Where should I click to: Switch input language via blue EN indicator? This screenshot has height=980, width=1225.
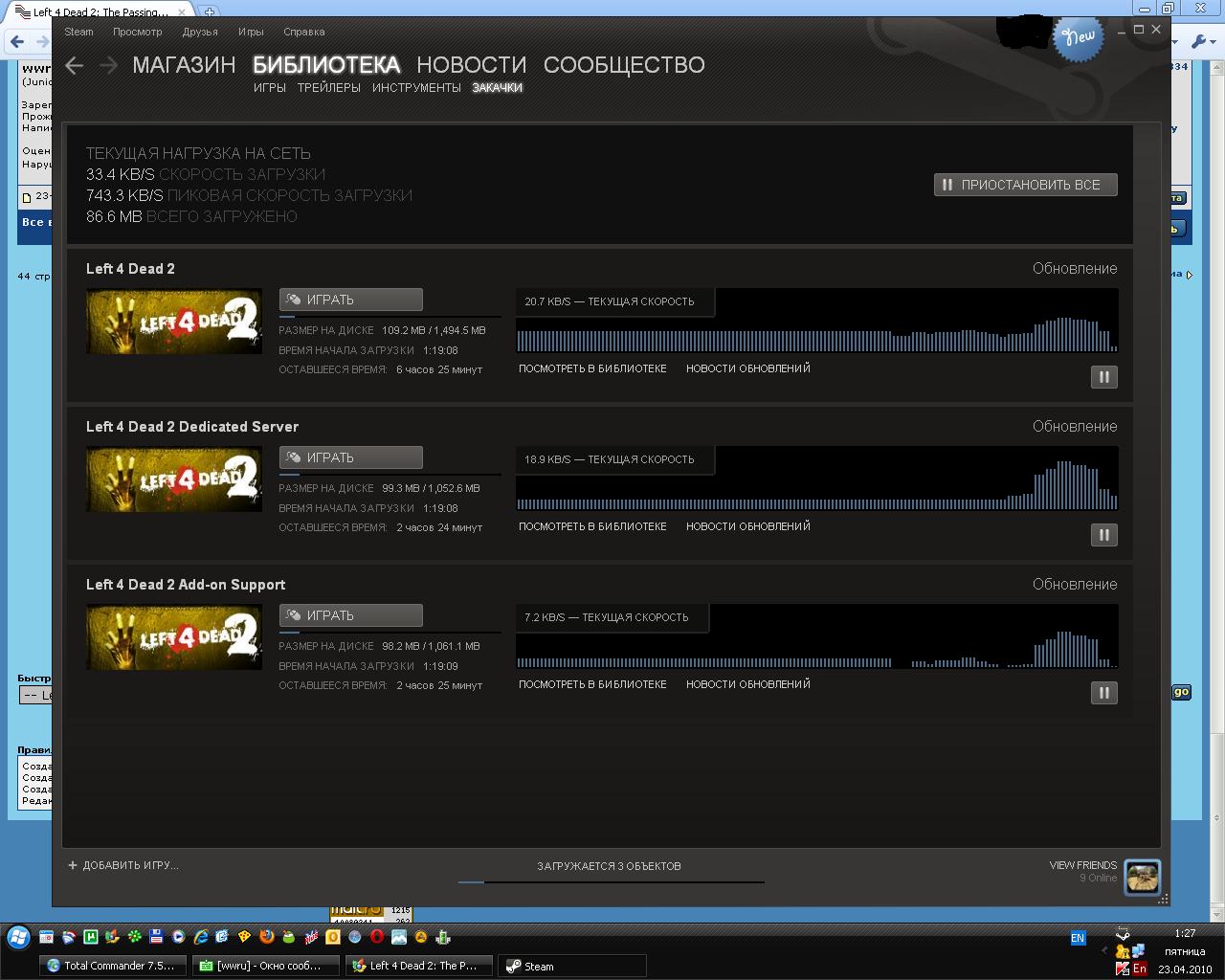(1078, 938)
